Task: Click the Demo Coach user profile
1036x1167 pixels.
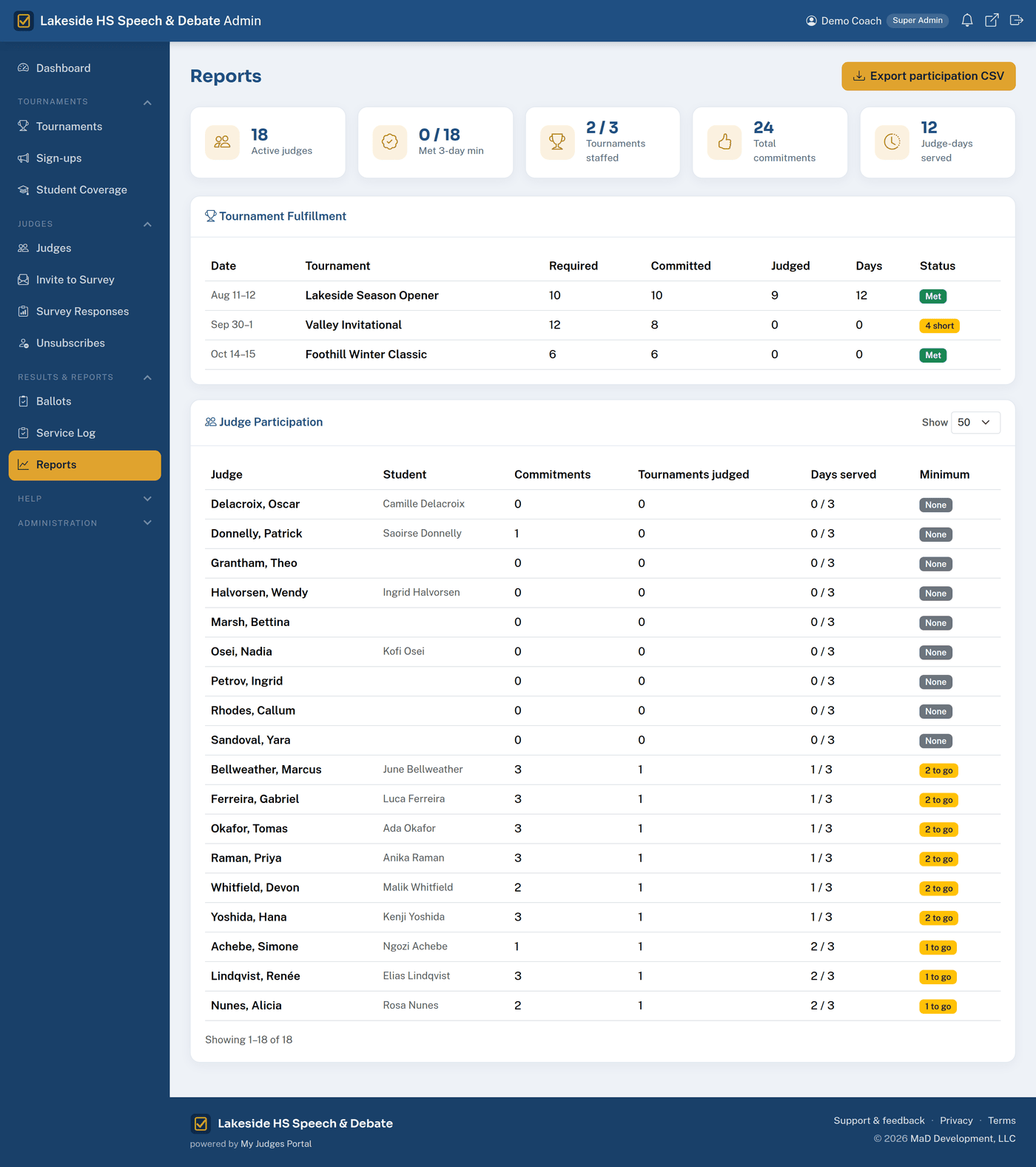Action: point(844,21)
